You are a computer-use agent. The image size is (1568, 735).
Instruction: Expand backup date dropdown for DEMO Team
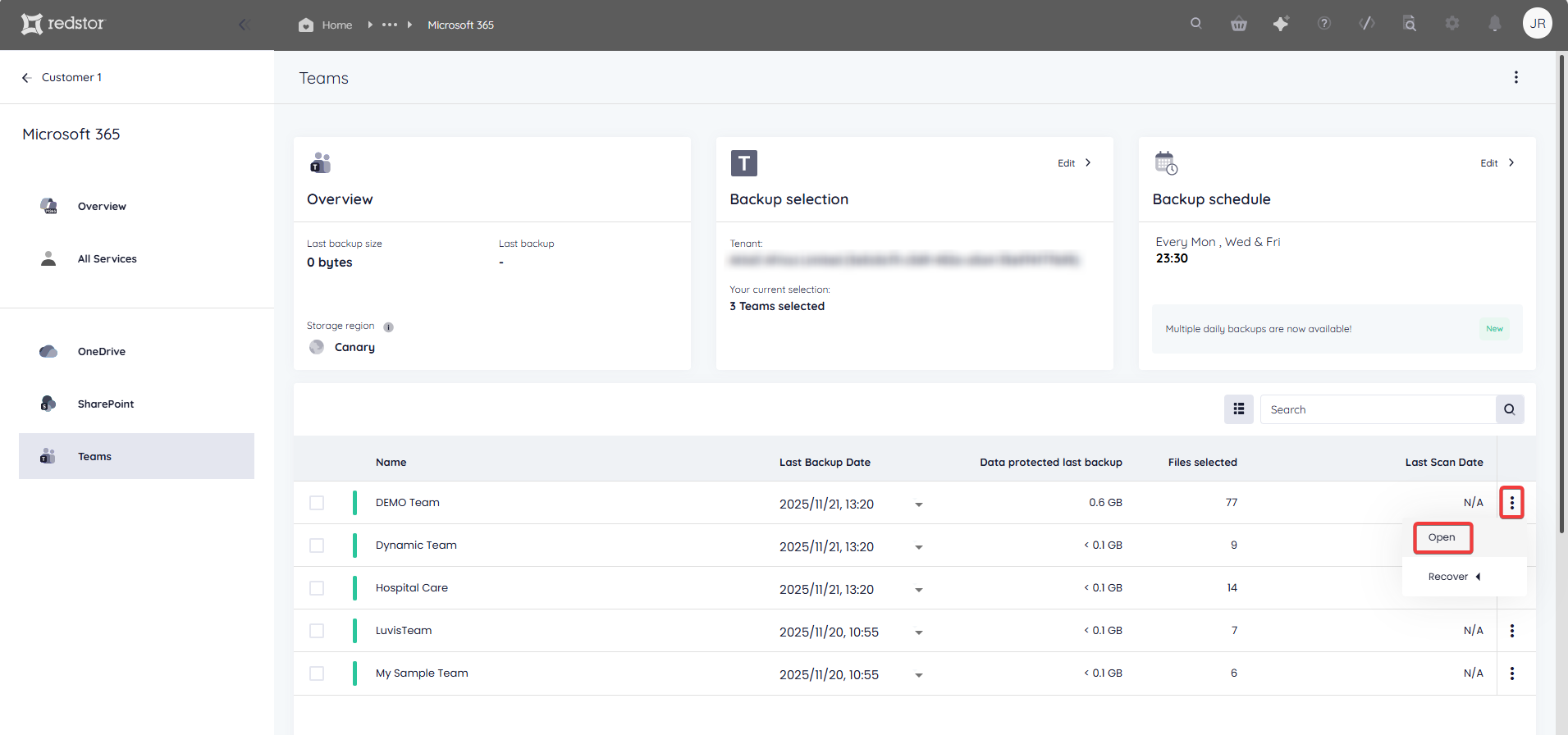pyautogui.click(x=919, y=504)
